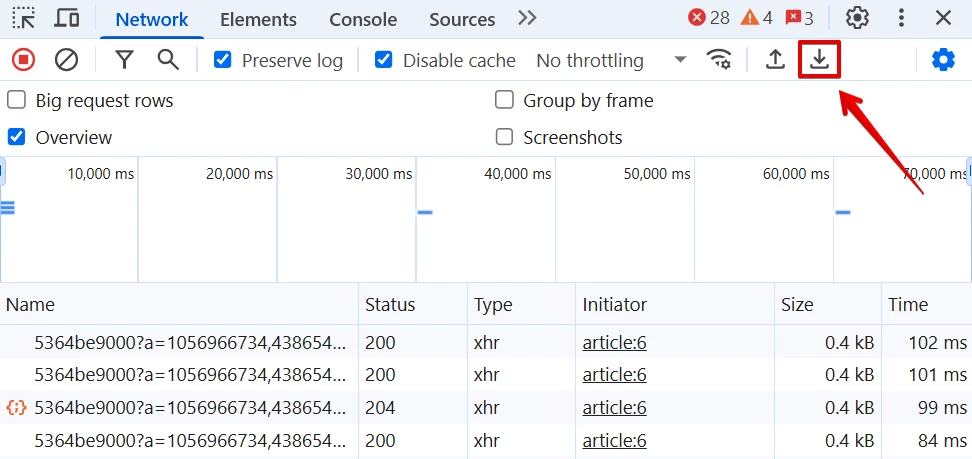Import HAR file with upload icon
The image size is (972, 459).
coord(775,60)
